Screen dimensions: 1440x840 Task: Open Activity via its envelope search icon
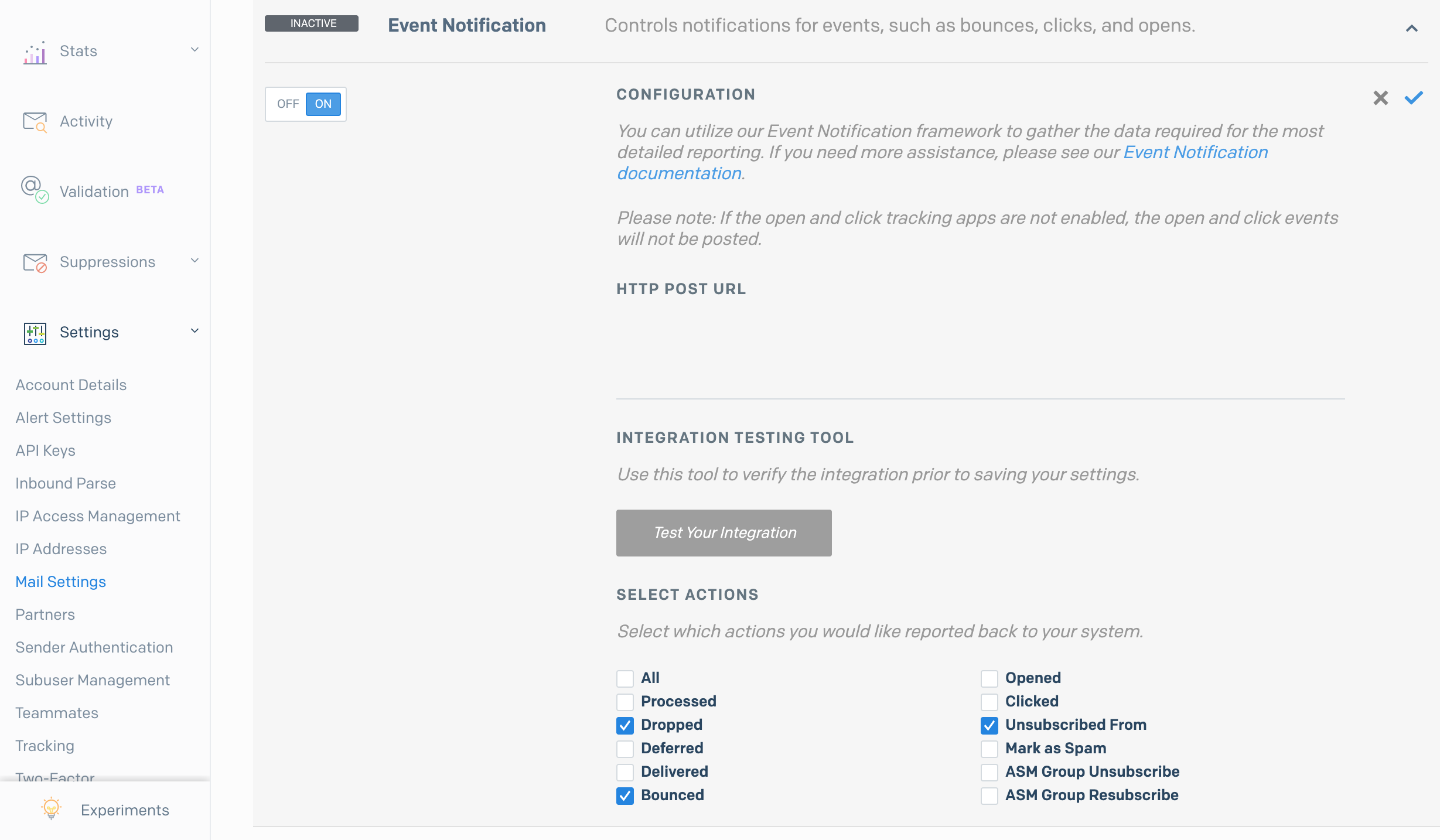(35, 122)
